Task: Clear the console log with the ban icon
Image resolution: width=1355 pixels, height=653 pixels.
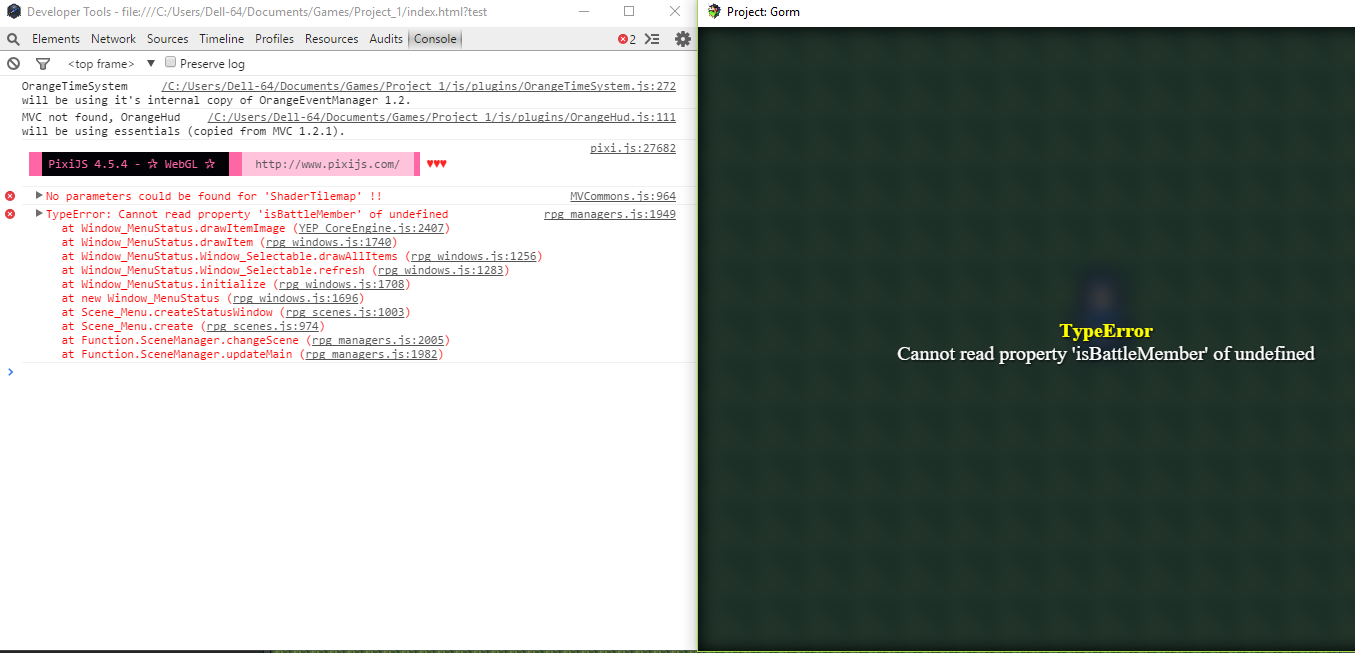Action: 14,63
